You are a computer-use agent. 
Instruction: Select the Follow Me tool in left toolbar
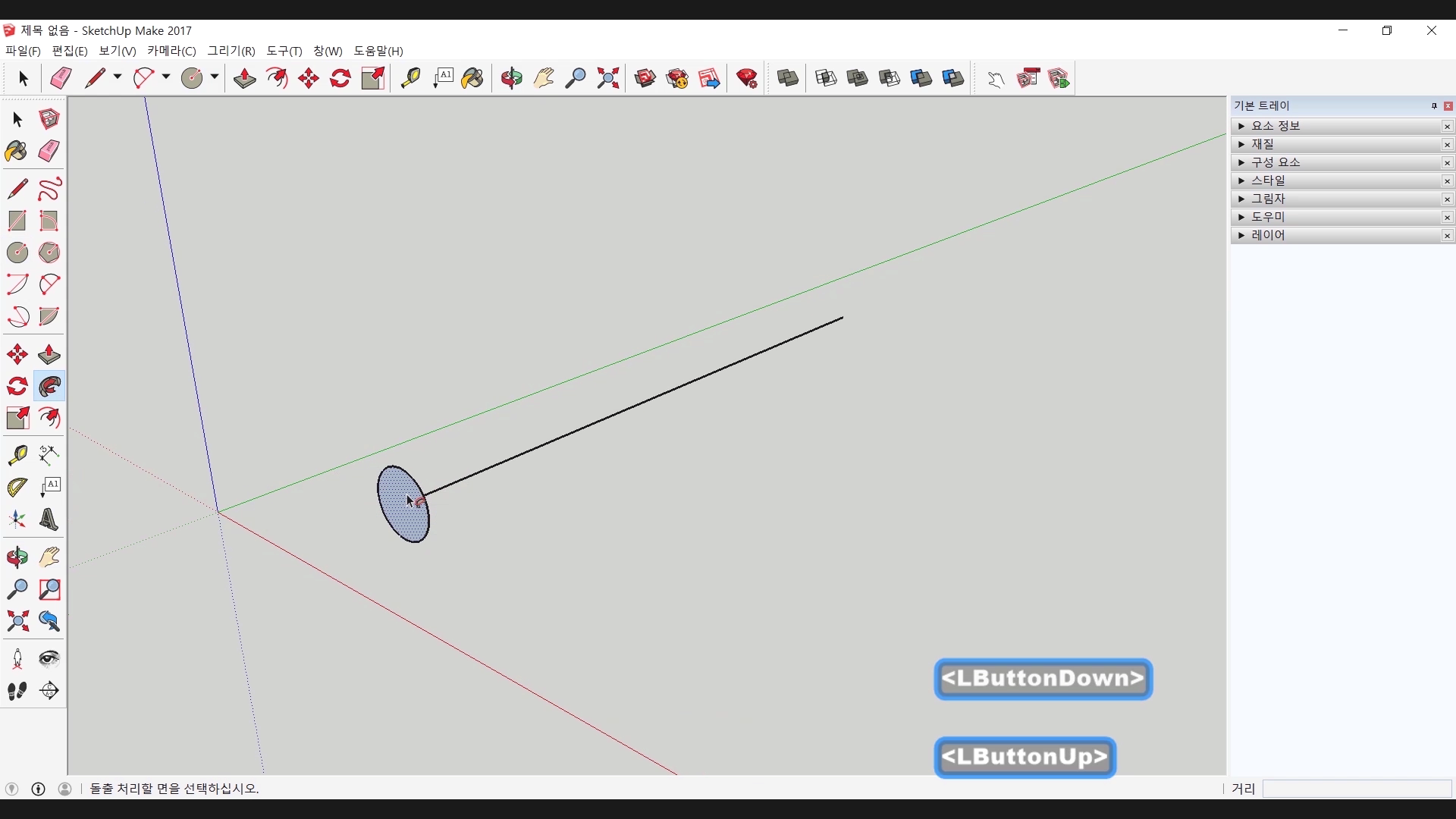click(49, 387)
